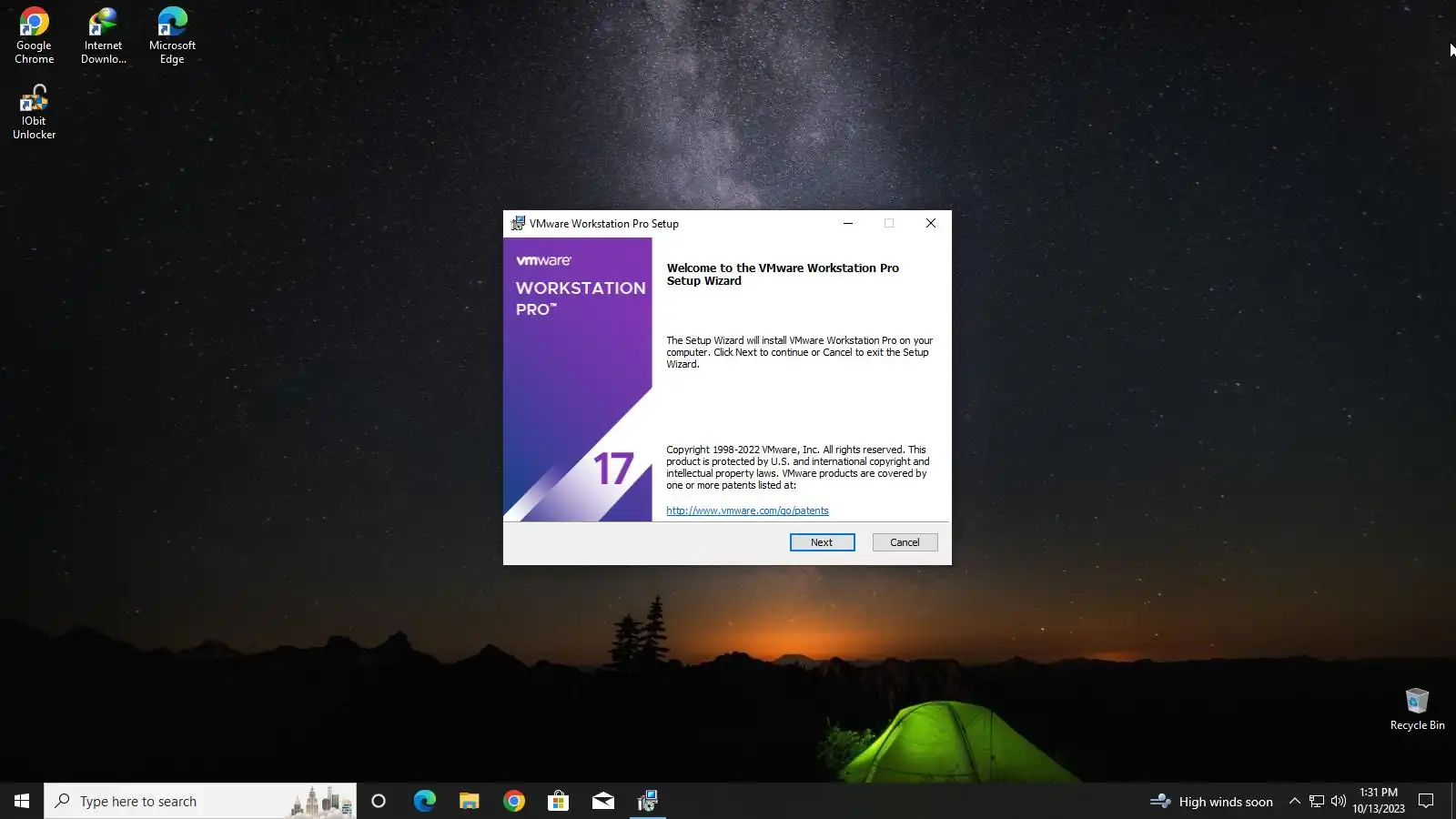The height and width of the screenshot is (819, 1456).
Task: Open Cortana circle icon in taskbar
Action: pyautogui.click(x=379, y=801)
